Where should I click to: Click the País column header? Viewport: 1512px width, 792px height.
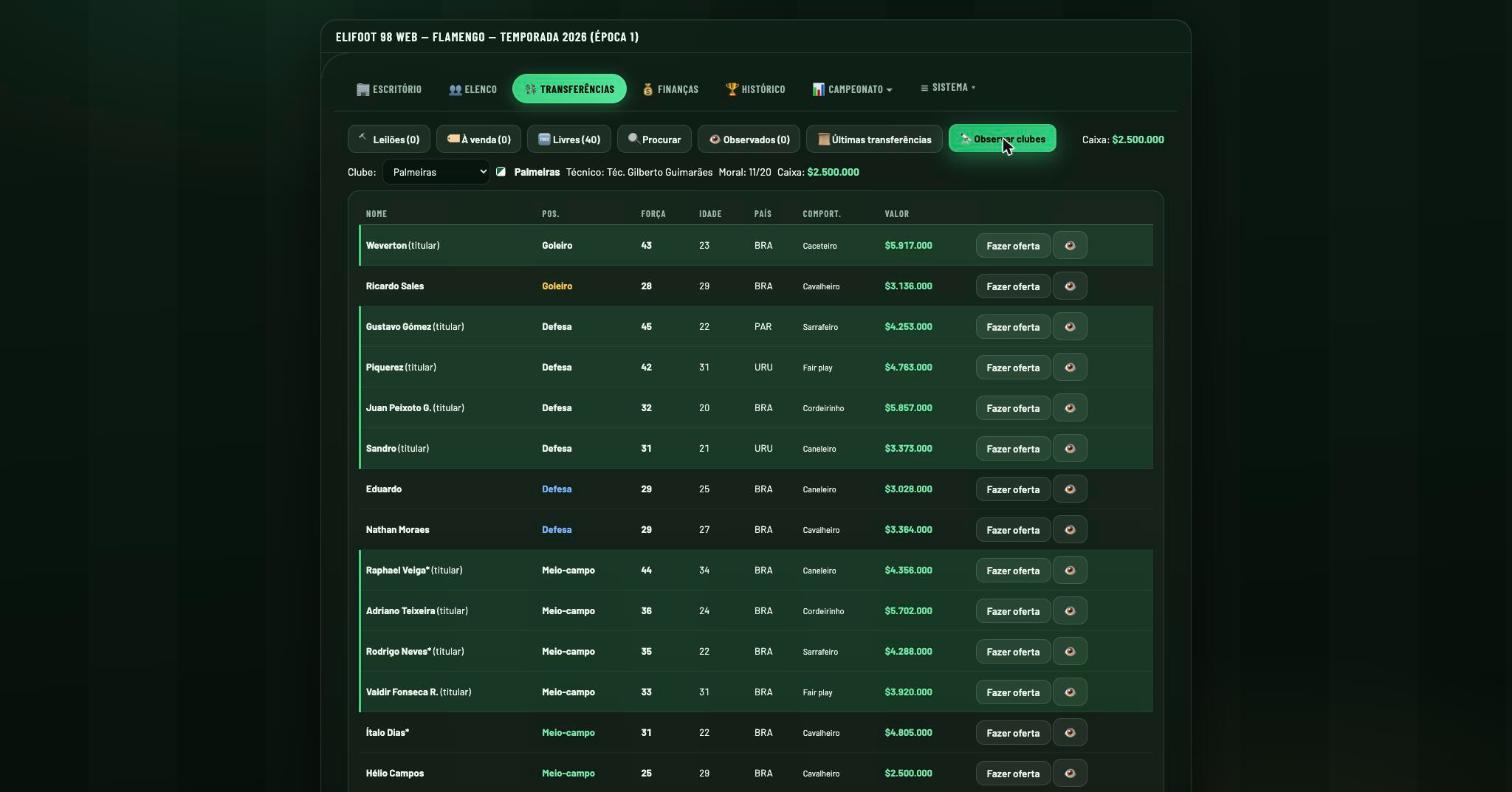763,214
